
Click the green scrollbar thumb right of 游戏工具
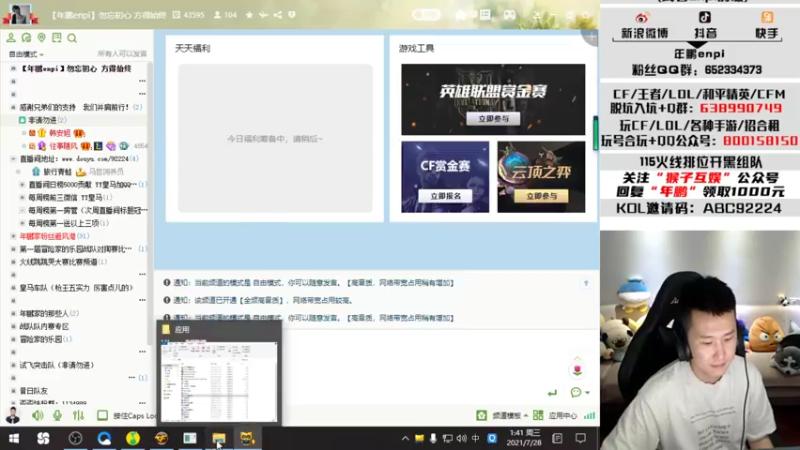[x=595, y=133]
